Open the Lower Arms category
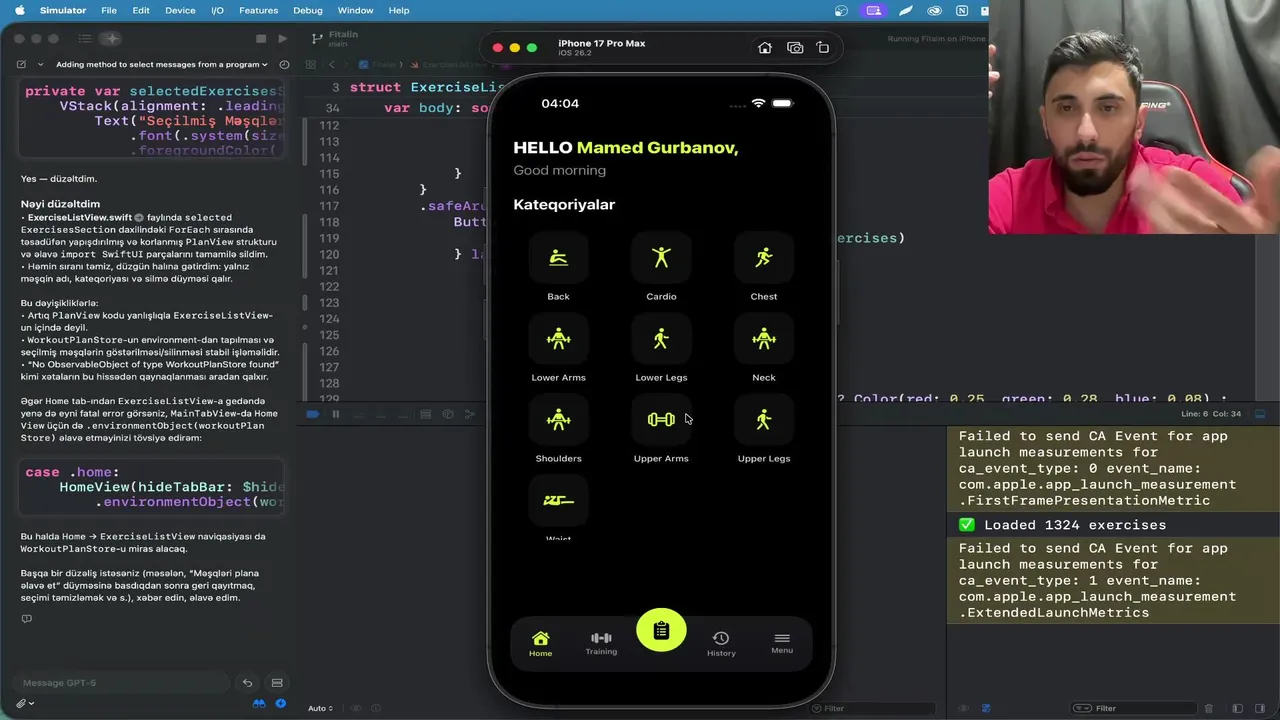 pyautogui.click(x=558, y=339)
